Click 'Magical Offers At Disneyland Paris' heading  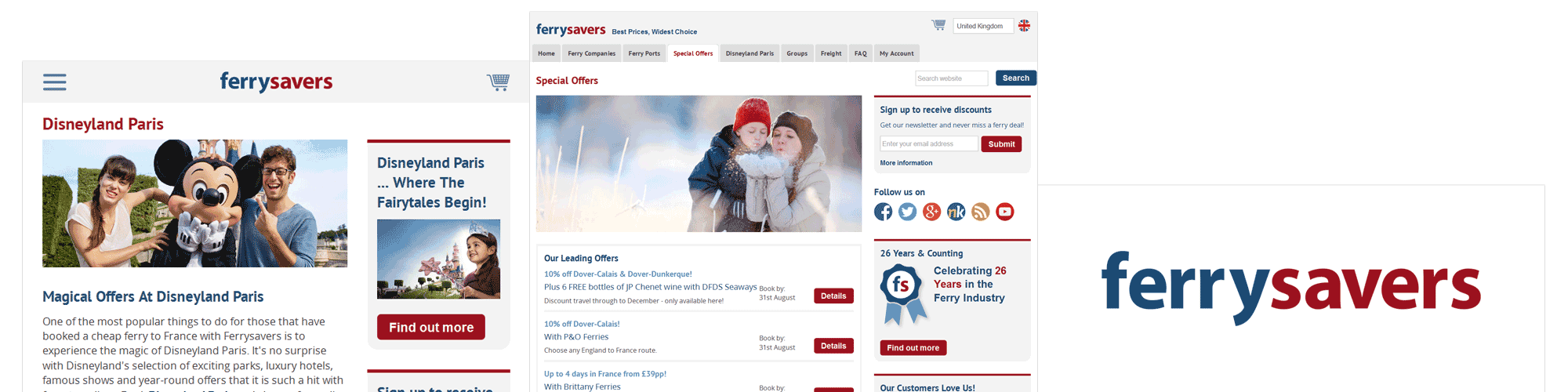(153, 296)
